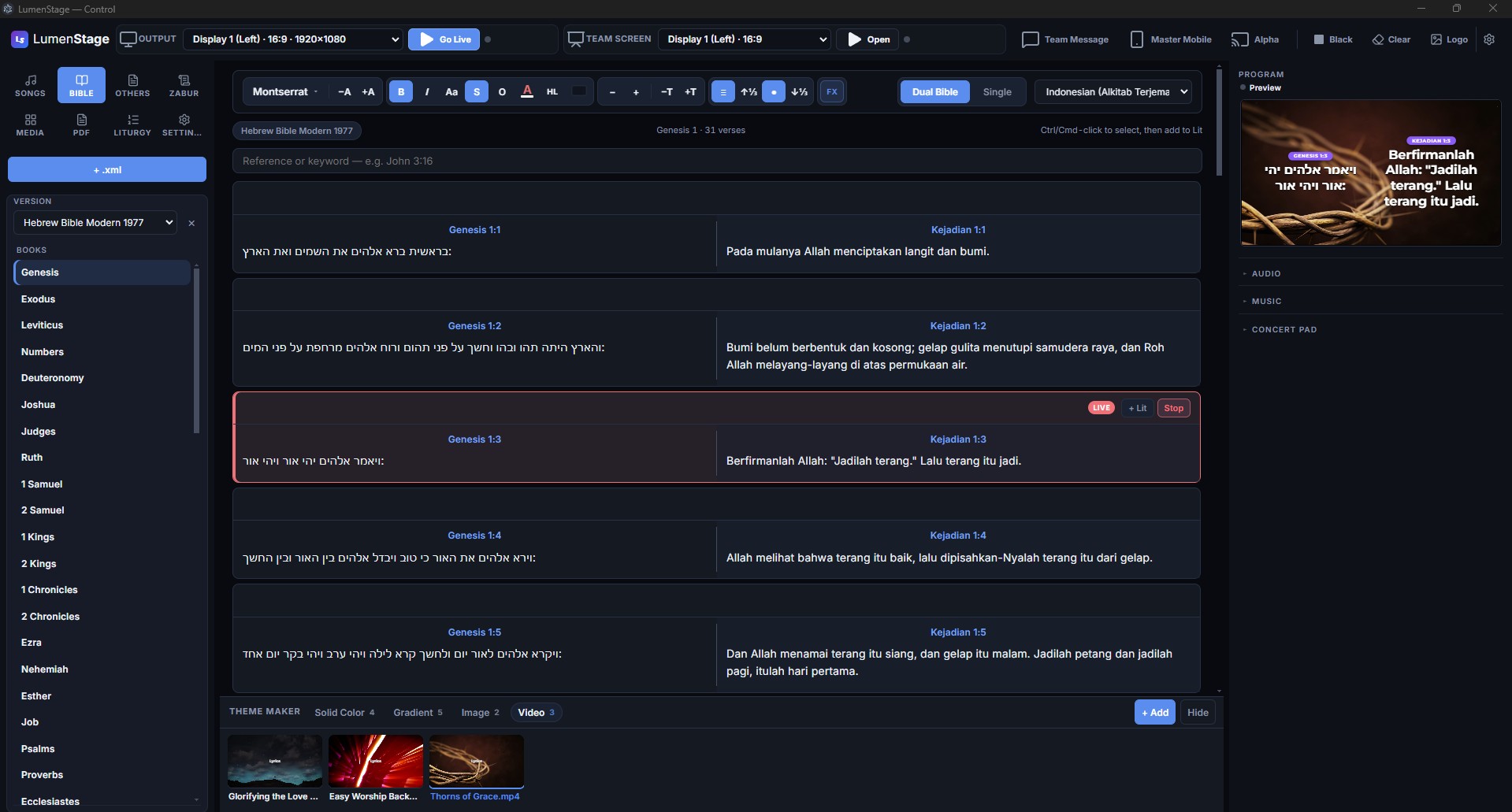This screenshot has width=1512, height=812.
Task: Toggle center text alignment button
Action: pos(723,92)
